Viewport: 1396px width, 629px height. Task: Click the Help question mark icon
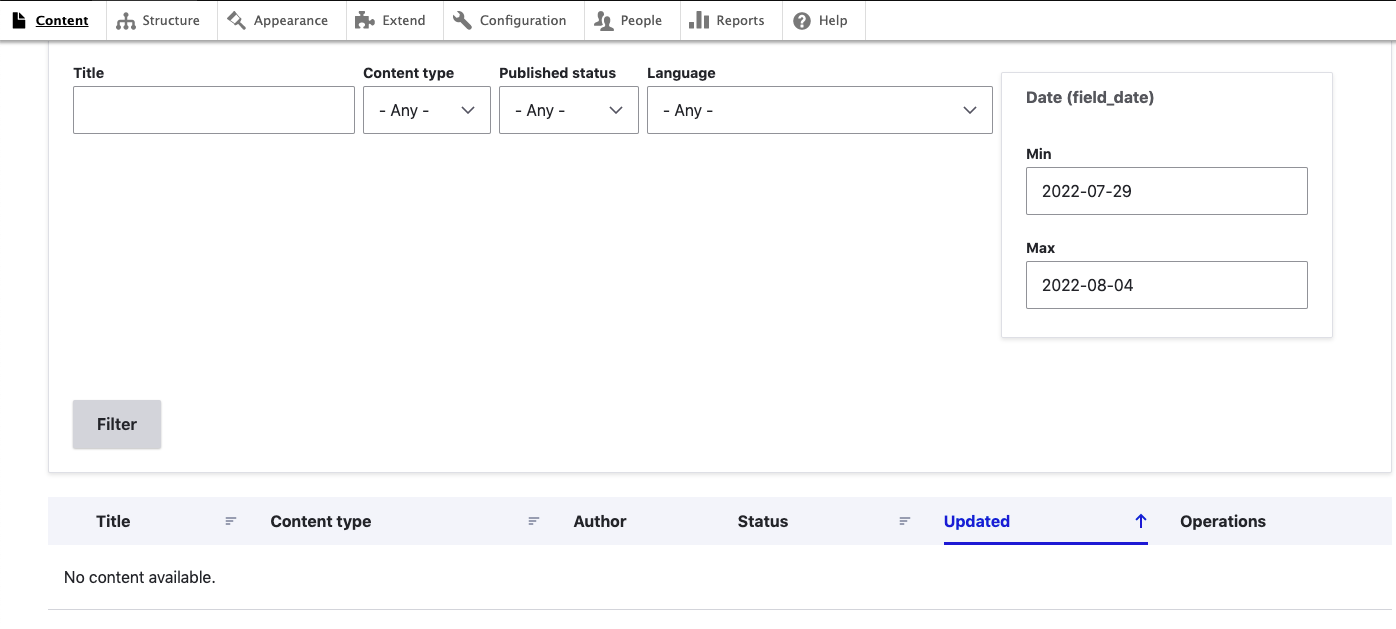802,20
